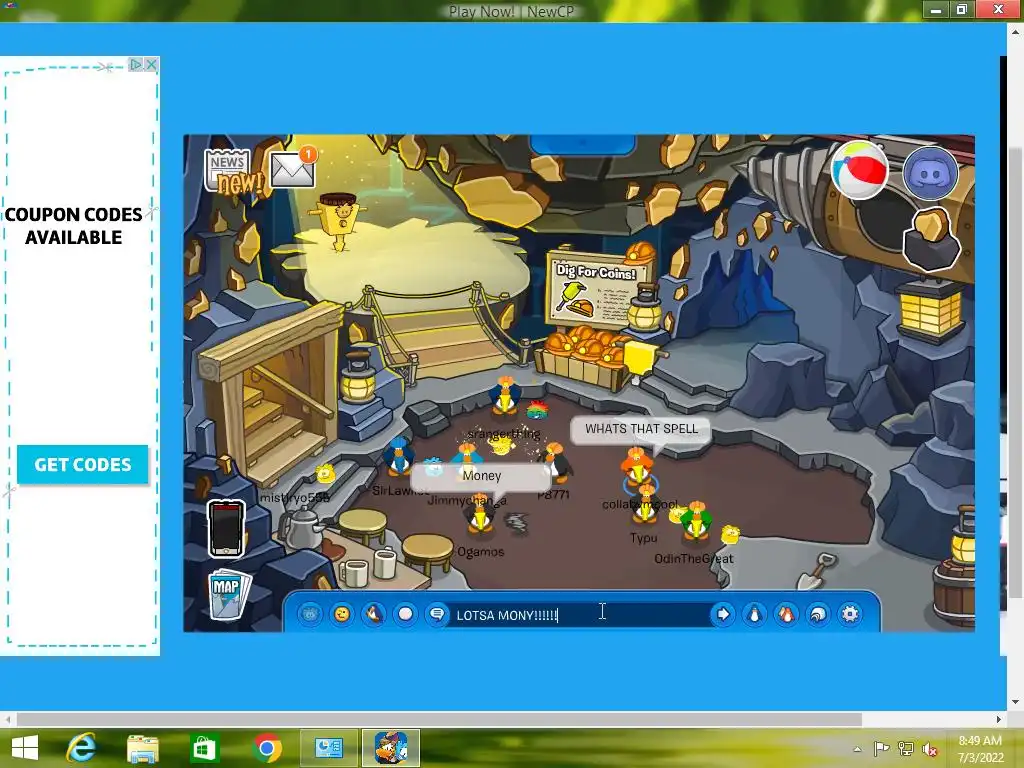This screenshot has height=768, width=1024.
Task: Open the safe chat speech bubble
Action: coord(437,615)
